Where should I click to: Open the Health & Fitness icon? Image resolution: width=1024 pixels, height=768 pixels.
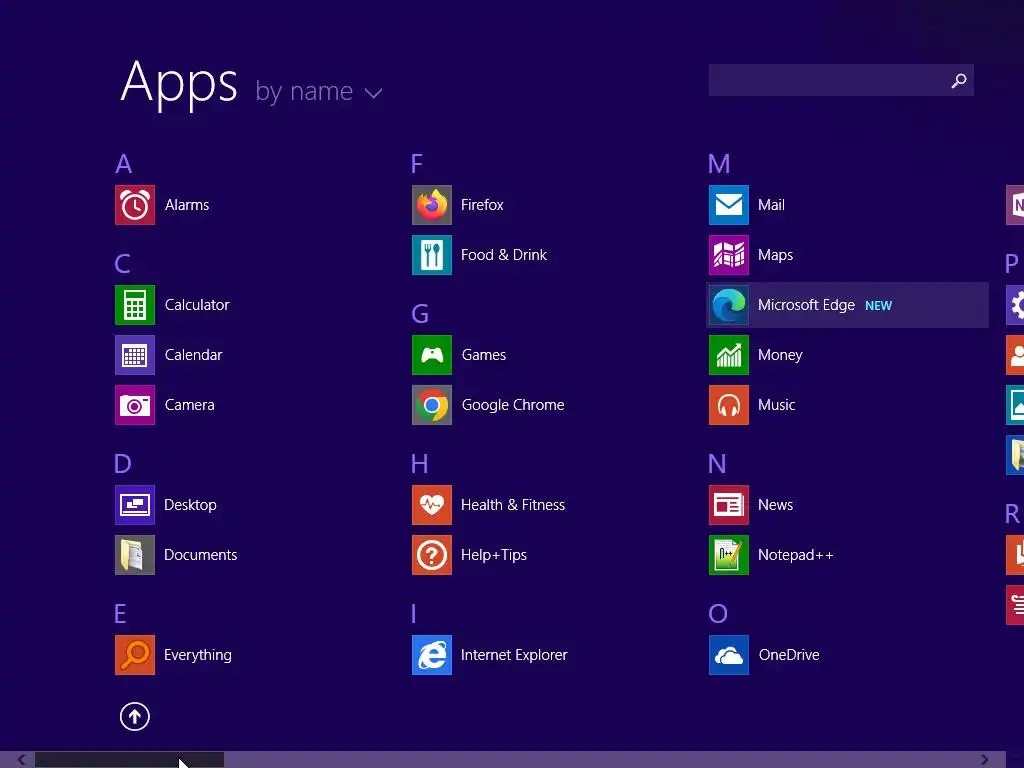pyautogui.click(x=432, y=505)
